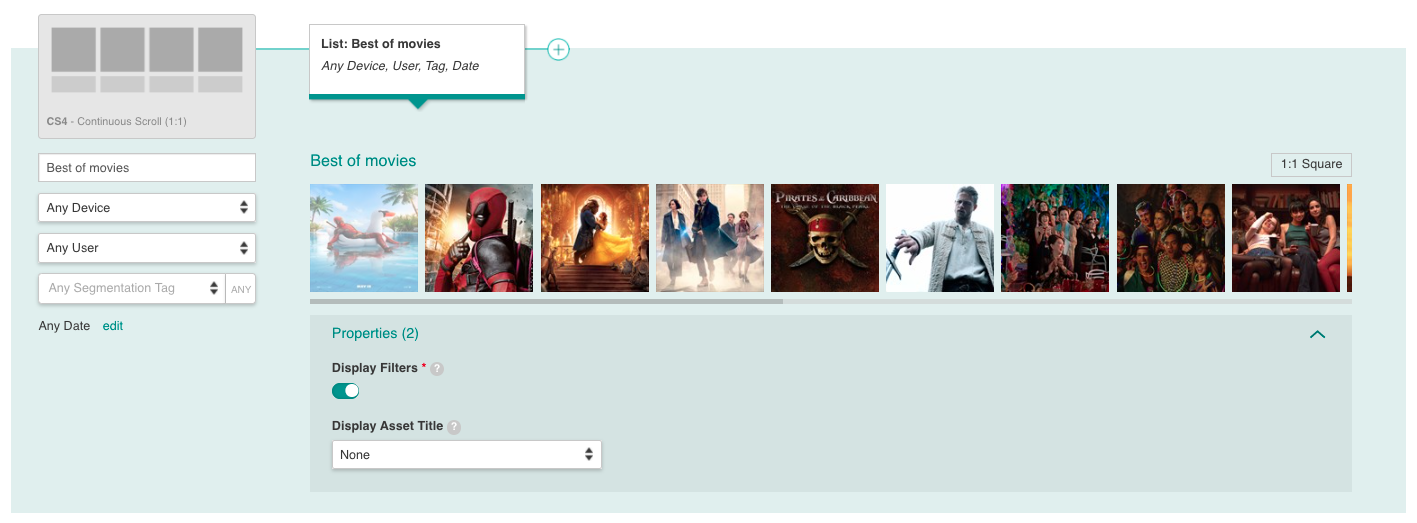Toggle the Display Filters switch
The height and width of the screenshot is (523, 1417).
point(345,391)
